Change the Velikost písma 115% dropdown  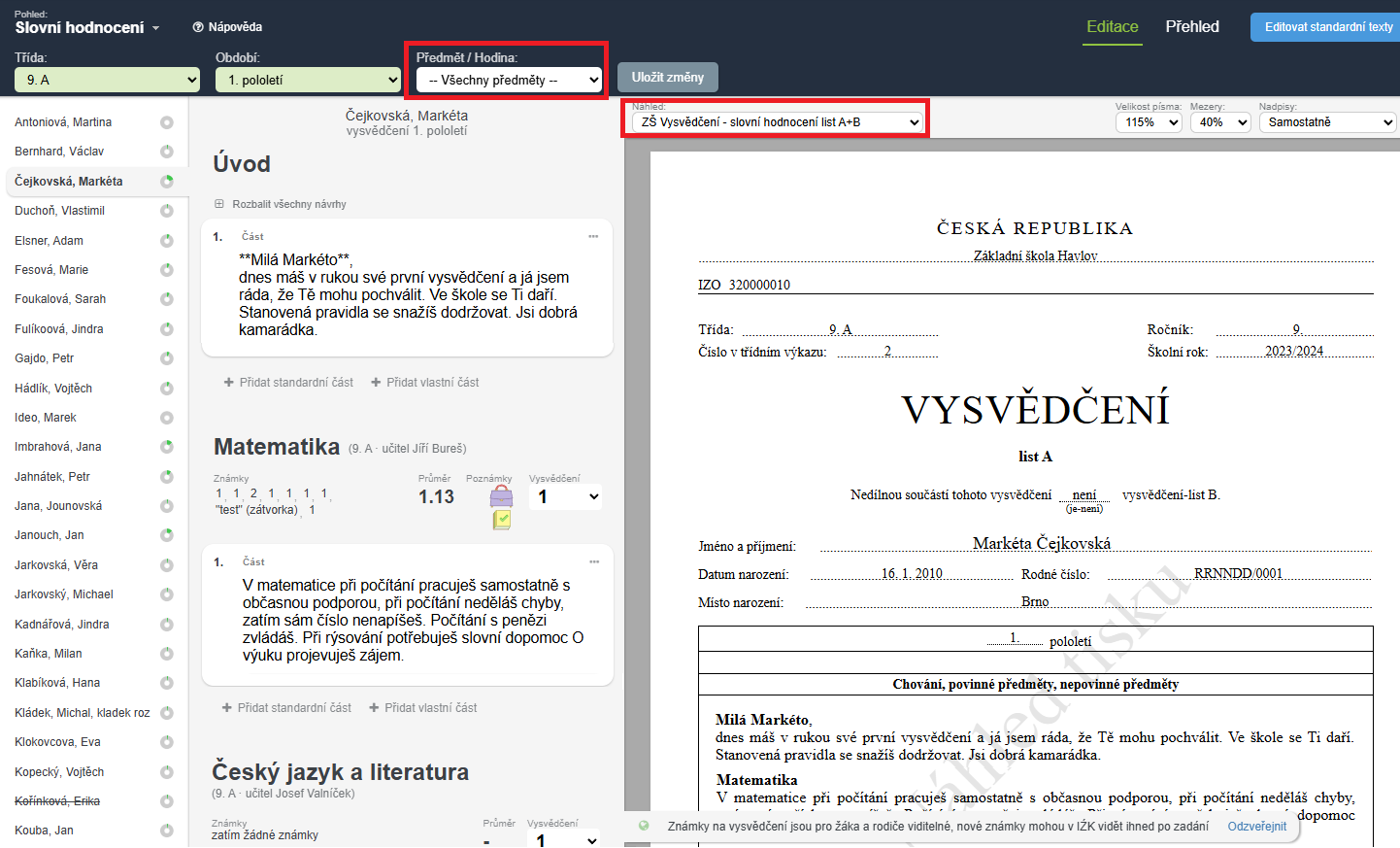(1149, 122)
